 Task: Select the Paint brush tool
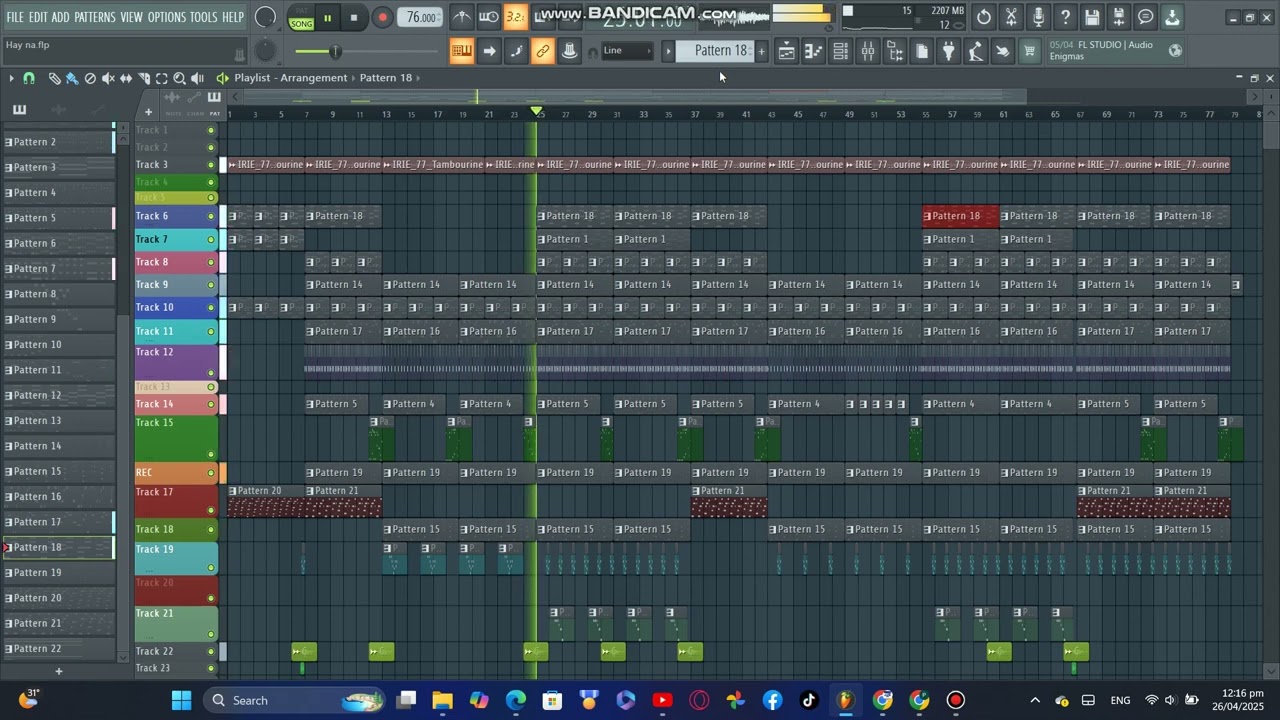click(72, 78)
